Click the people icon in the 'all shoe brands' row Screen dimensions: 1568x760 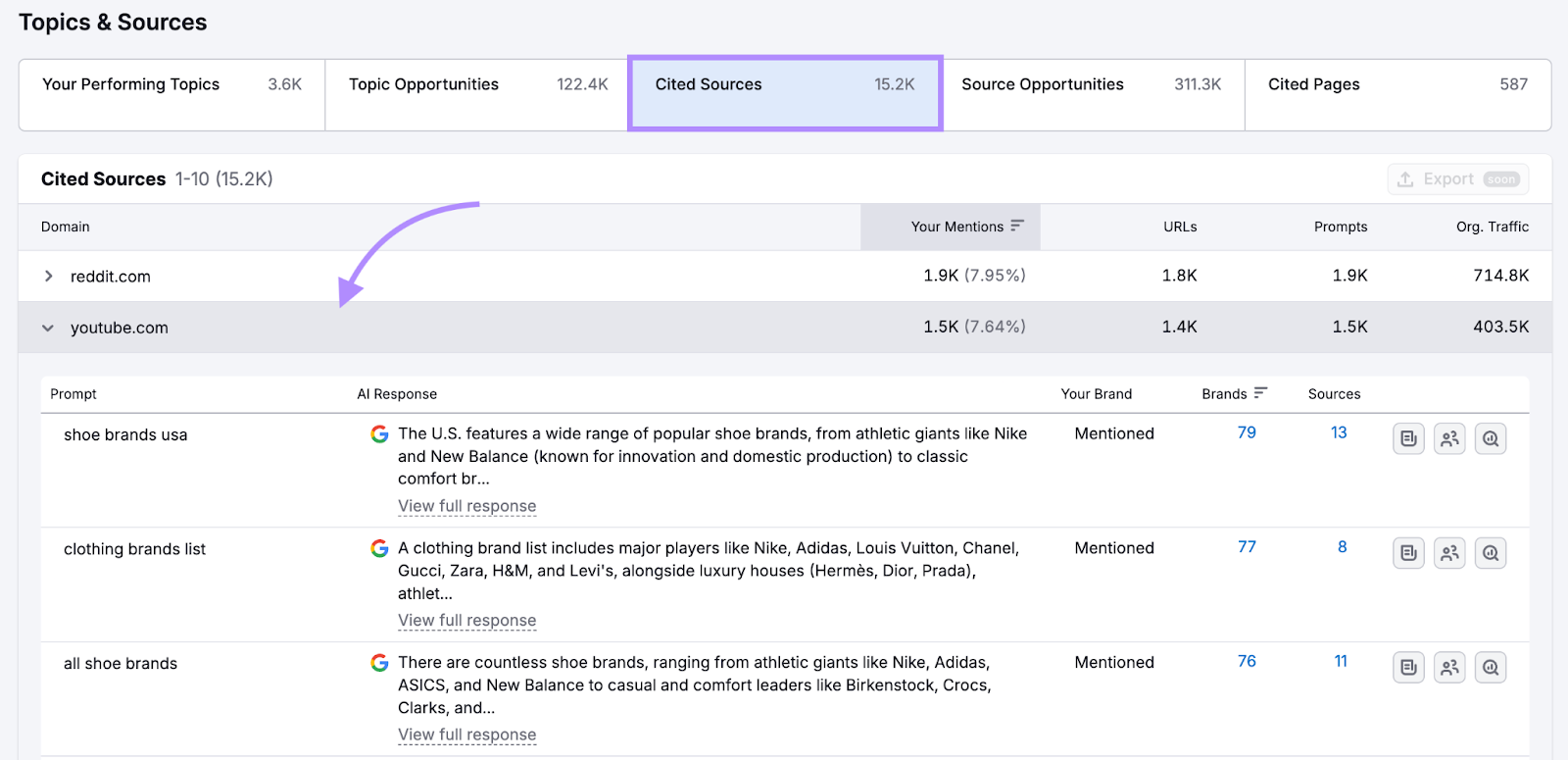1449,668
